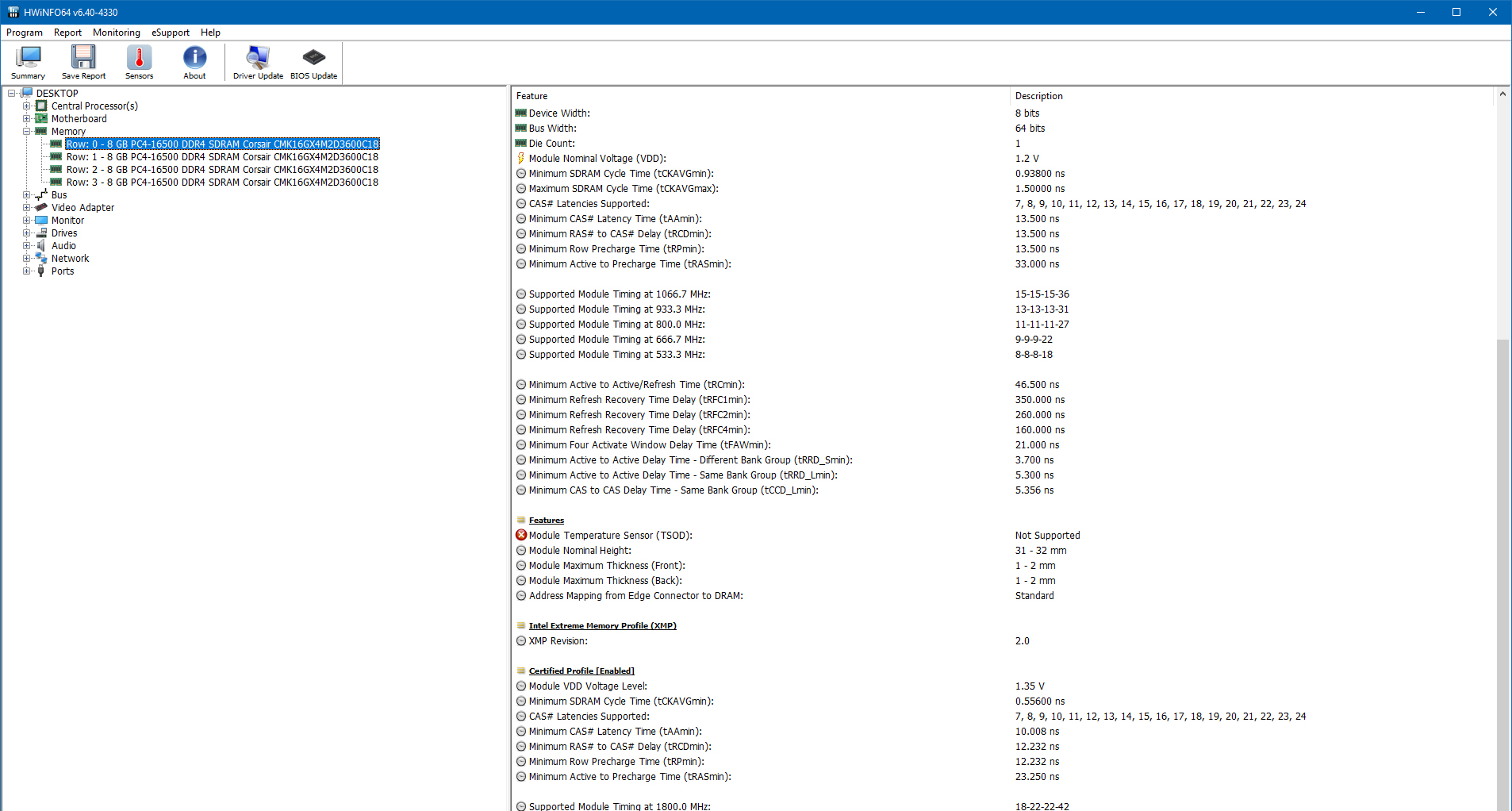Click the Not Supported value for TSOD

[1047, 535]
